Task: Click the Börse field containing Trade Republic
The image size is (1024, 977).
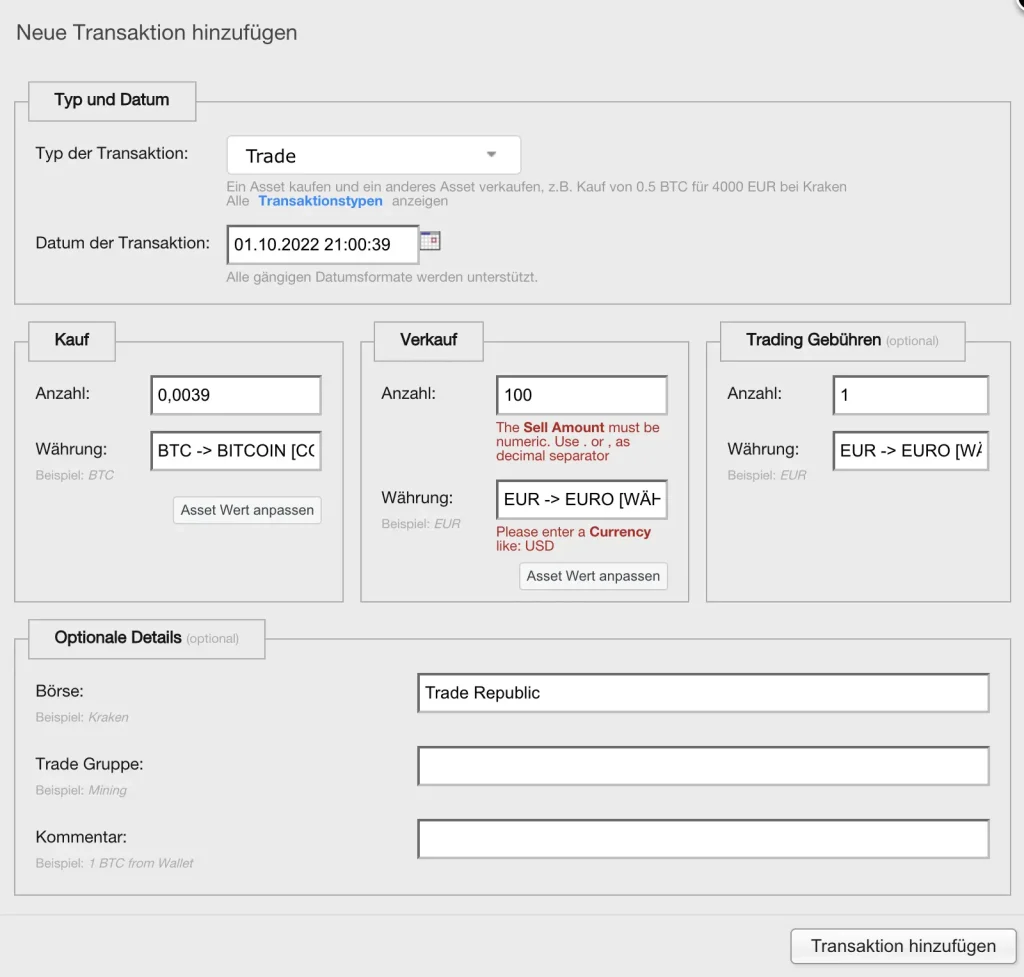Action: [703, 693]
